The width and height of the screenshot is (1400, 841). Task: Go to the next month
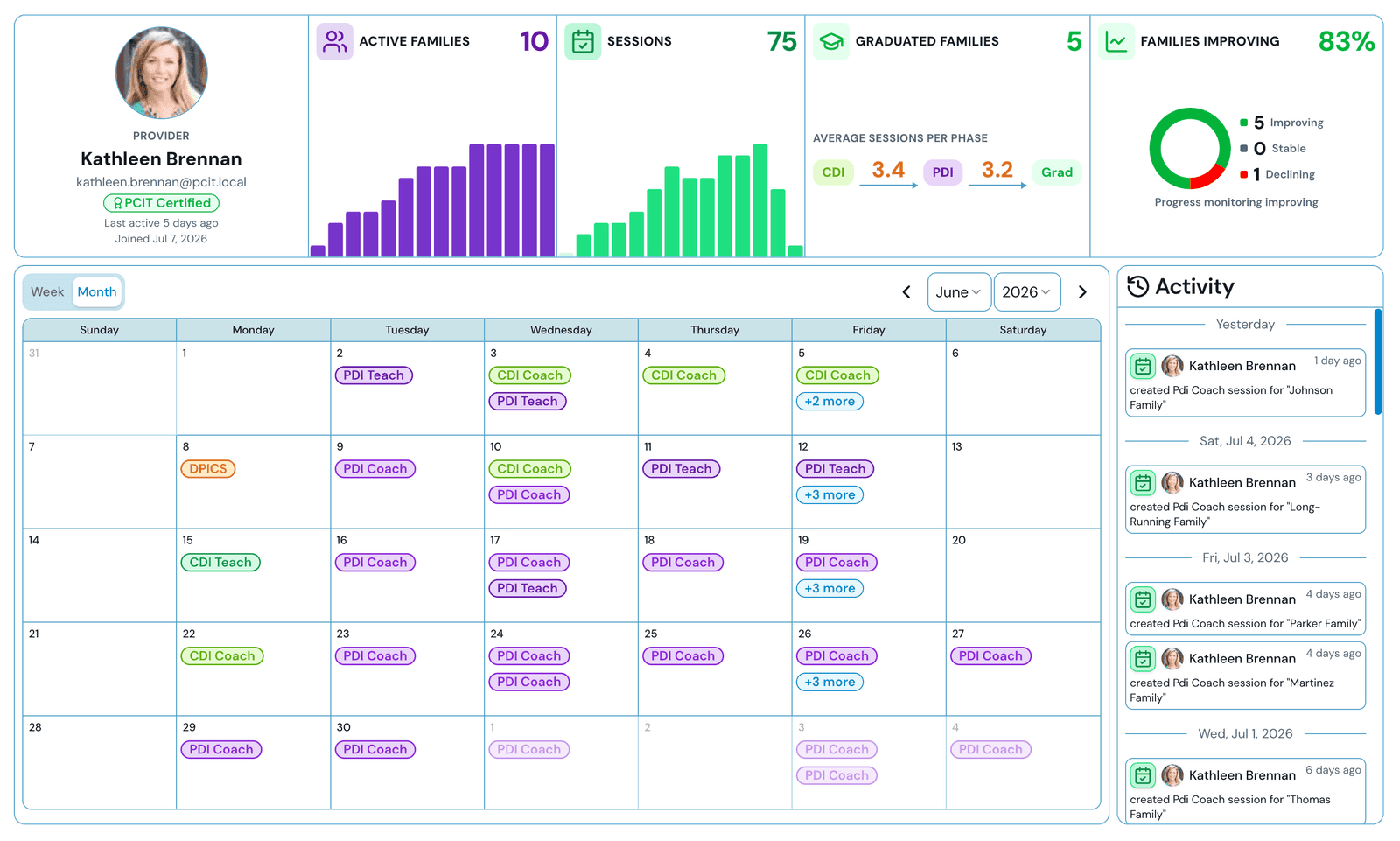pos(1082,292)
